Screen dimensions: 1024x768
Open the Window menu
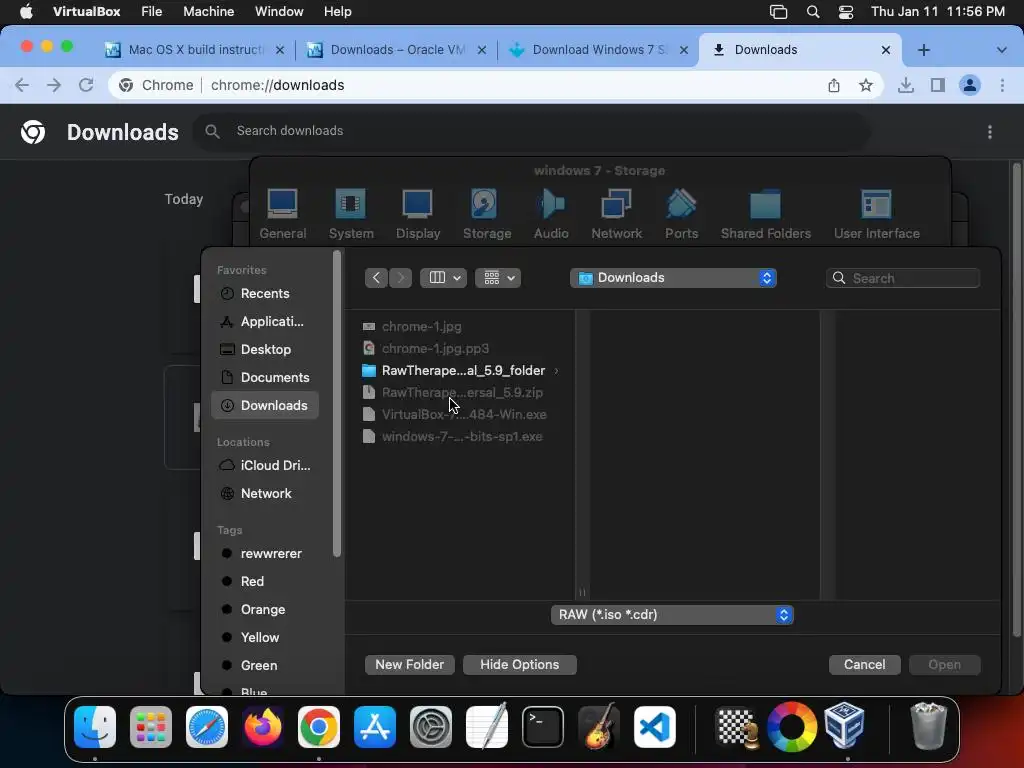pyautogui.click(x=279, y=12)
